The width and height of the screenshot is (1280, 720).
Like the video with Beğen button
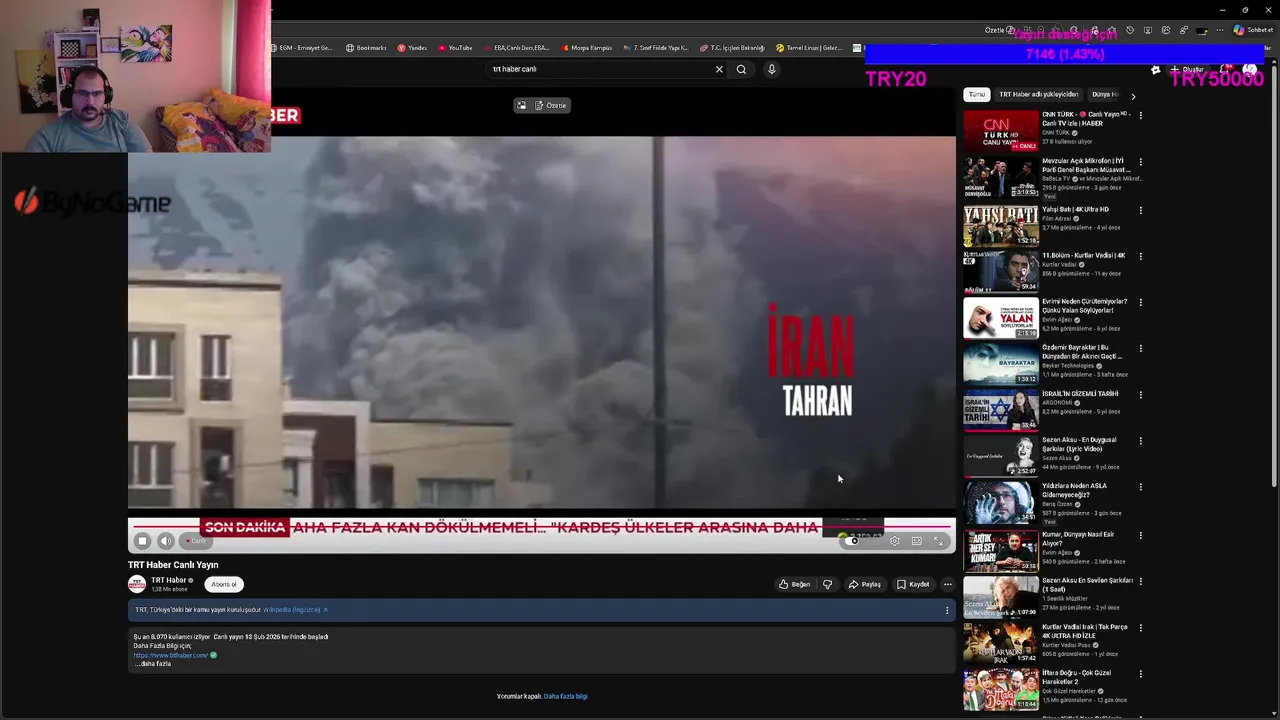(x=794, y=584)
